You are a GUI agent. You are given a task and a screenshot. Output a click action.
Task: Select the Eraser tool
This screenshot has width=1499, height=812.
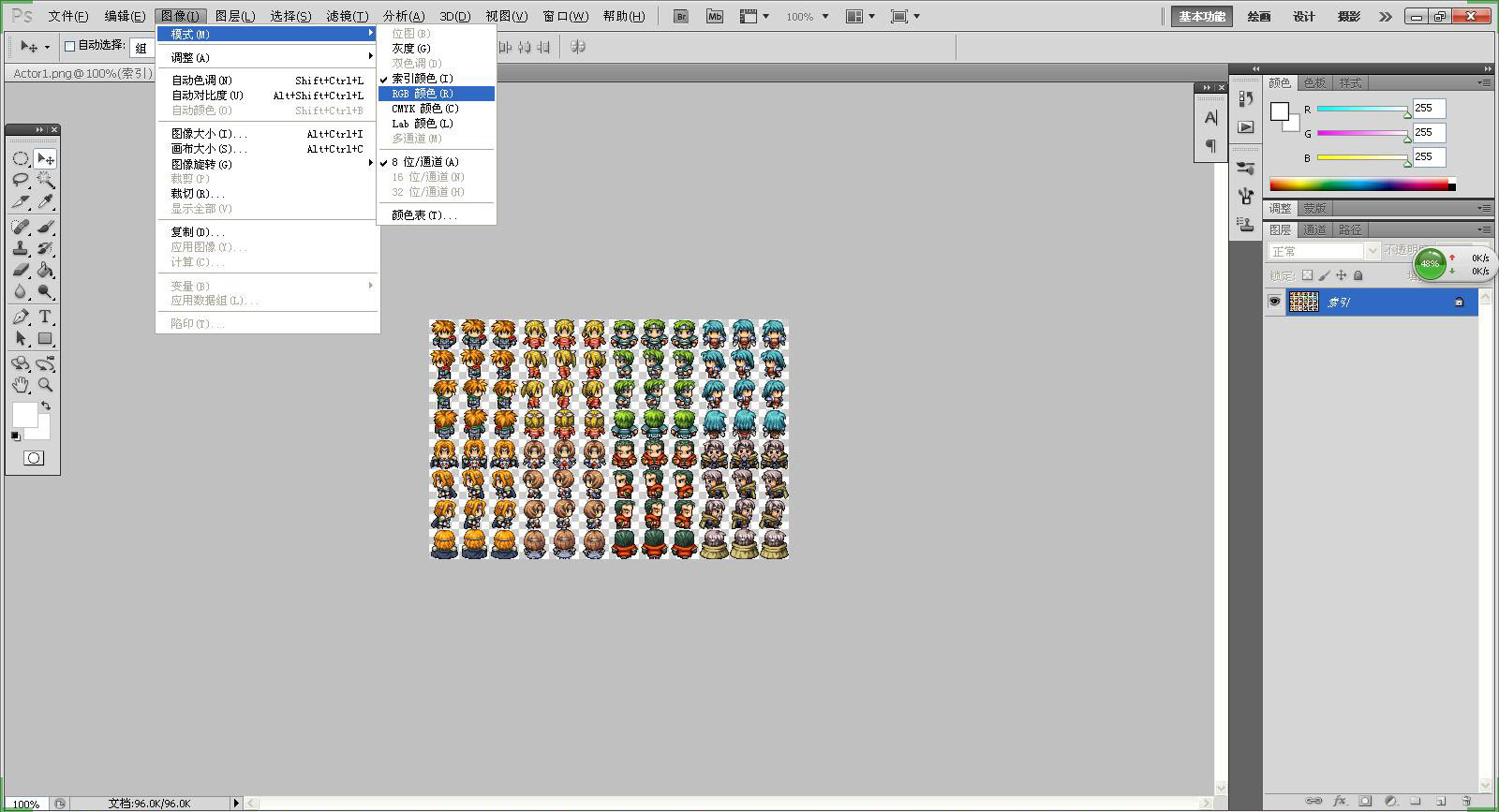pos(21,270)
